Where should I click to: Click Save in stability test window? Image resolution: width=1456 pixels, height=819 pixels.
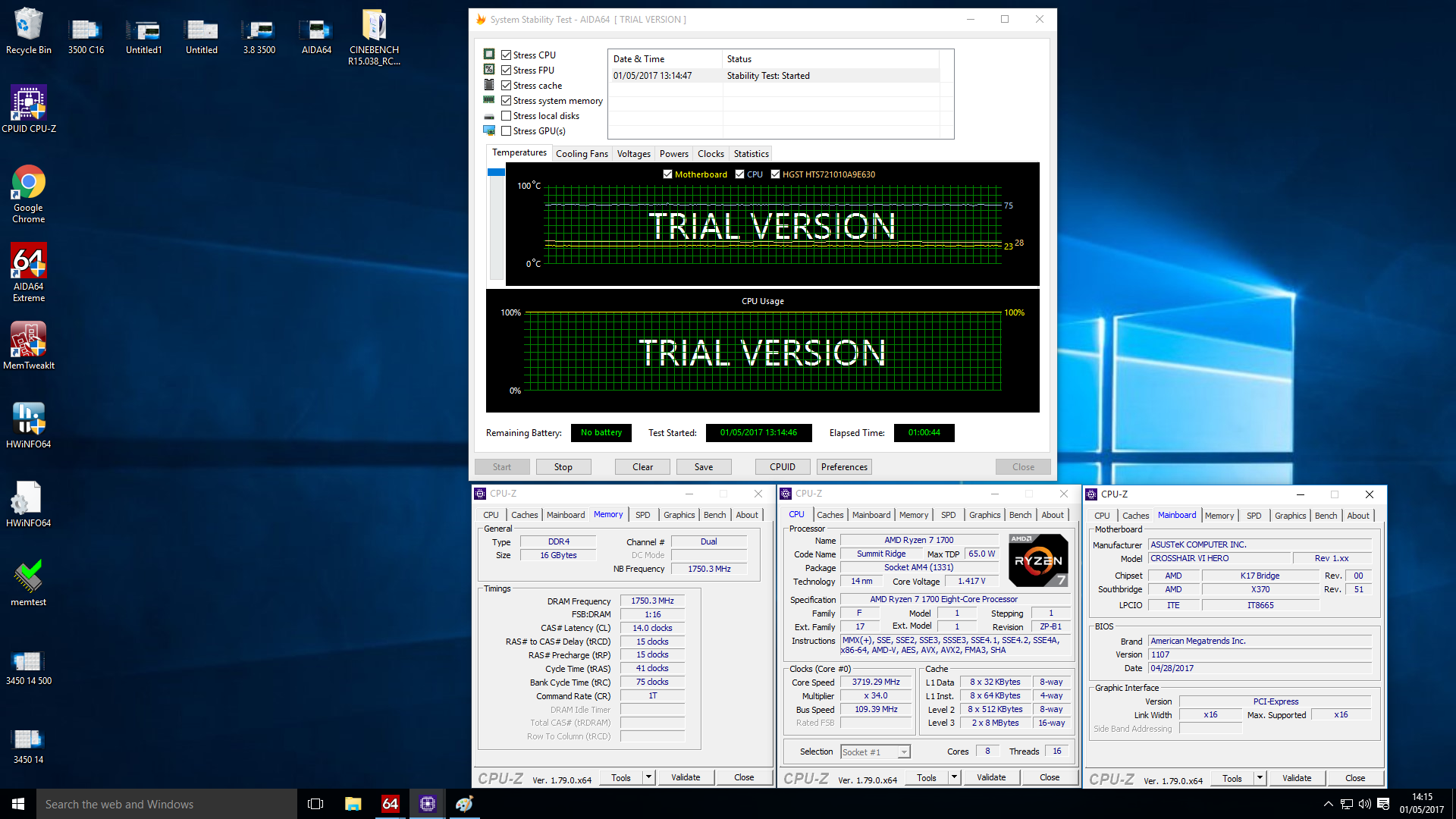coord(704,467)
